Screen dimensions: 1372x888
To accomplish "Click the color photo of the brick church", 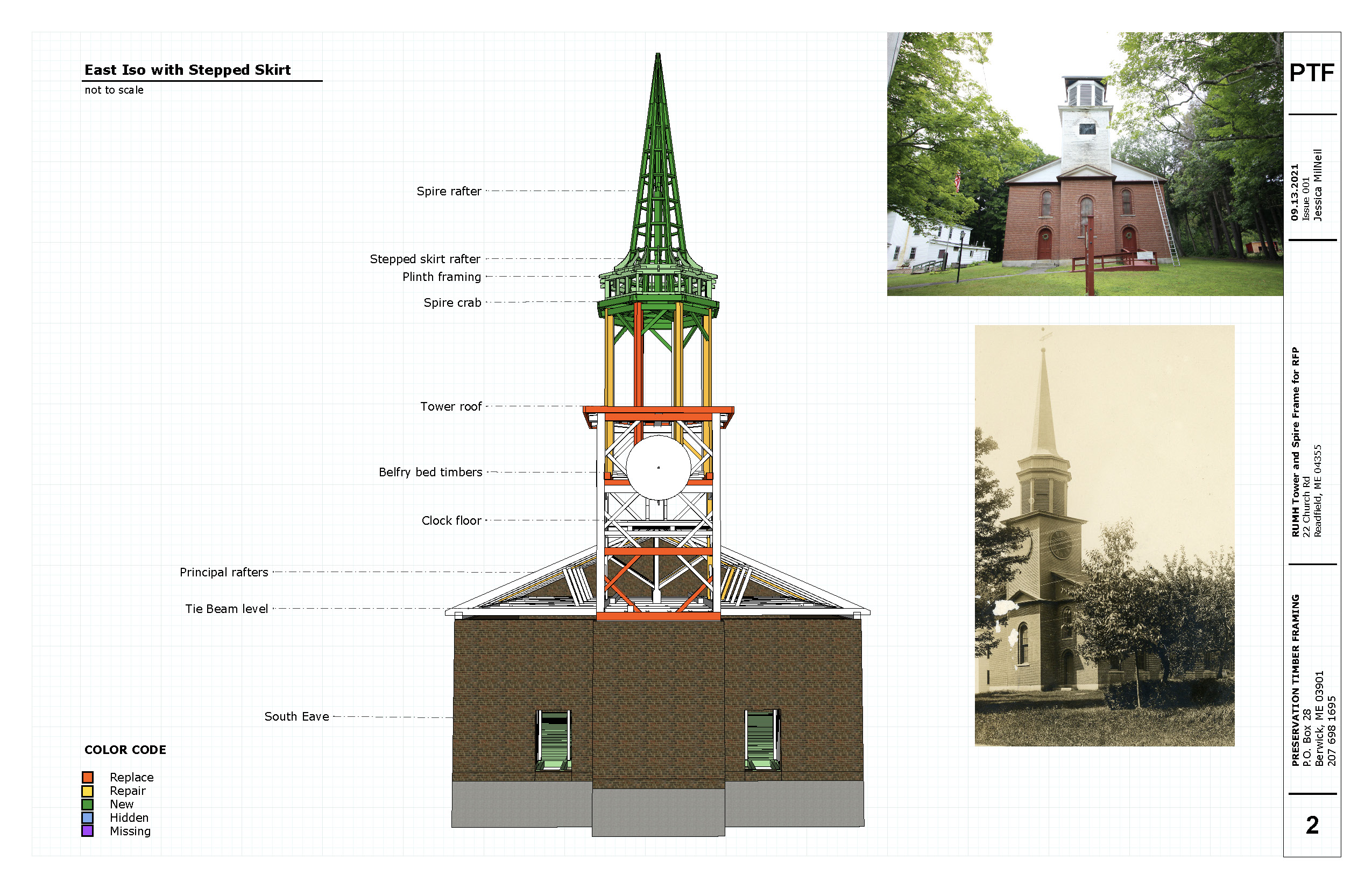I will (1085, 164).
